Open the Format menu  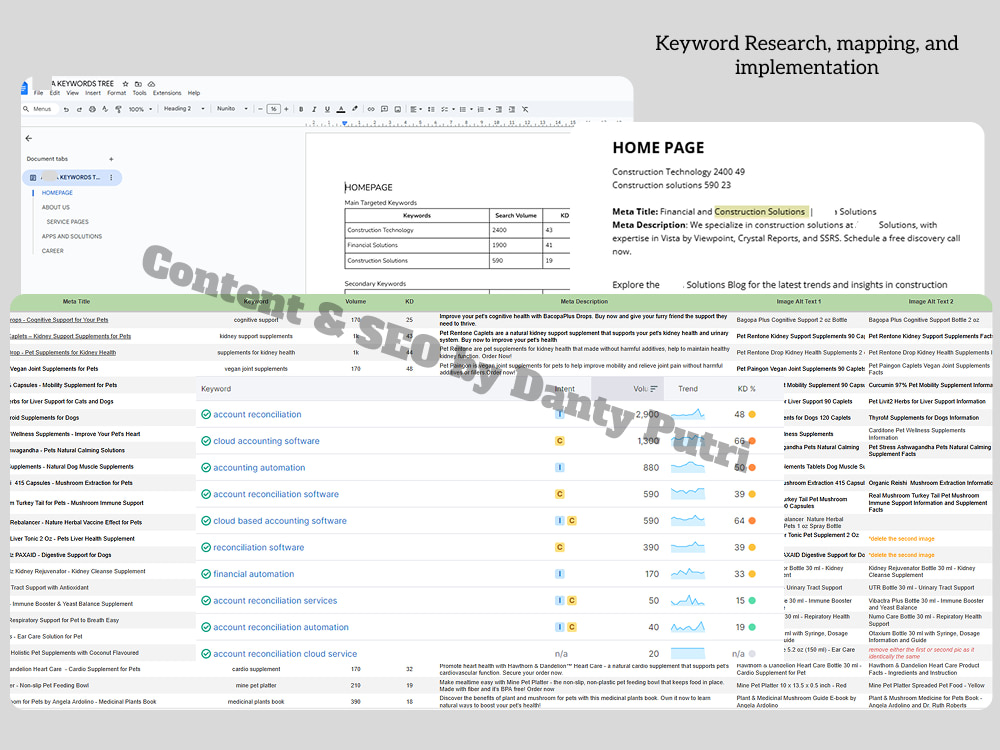click(x=117, y=93)
